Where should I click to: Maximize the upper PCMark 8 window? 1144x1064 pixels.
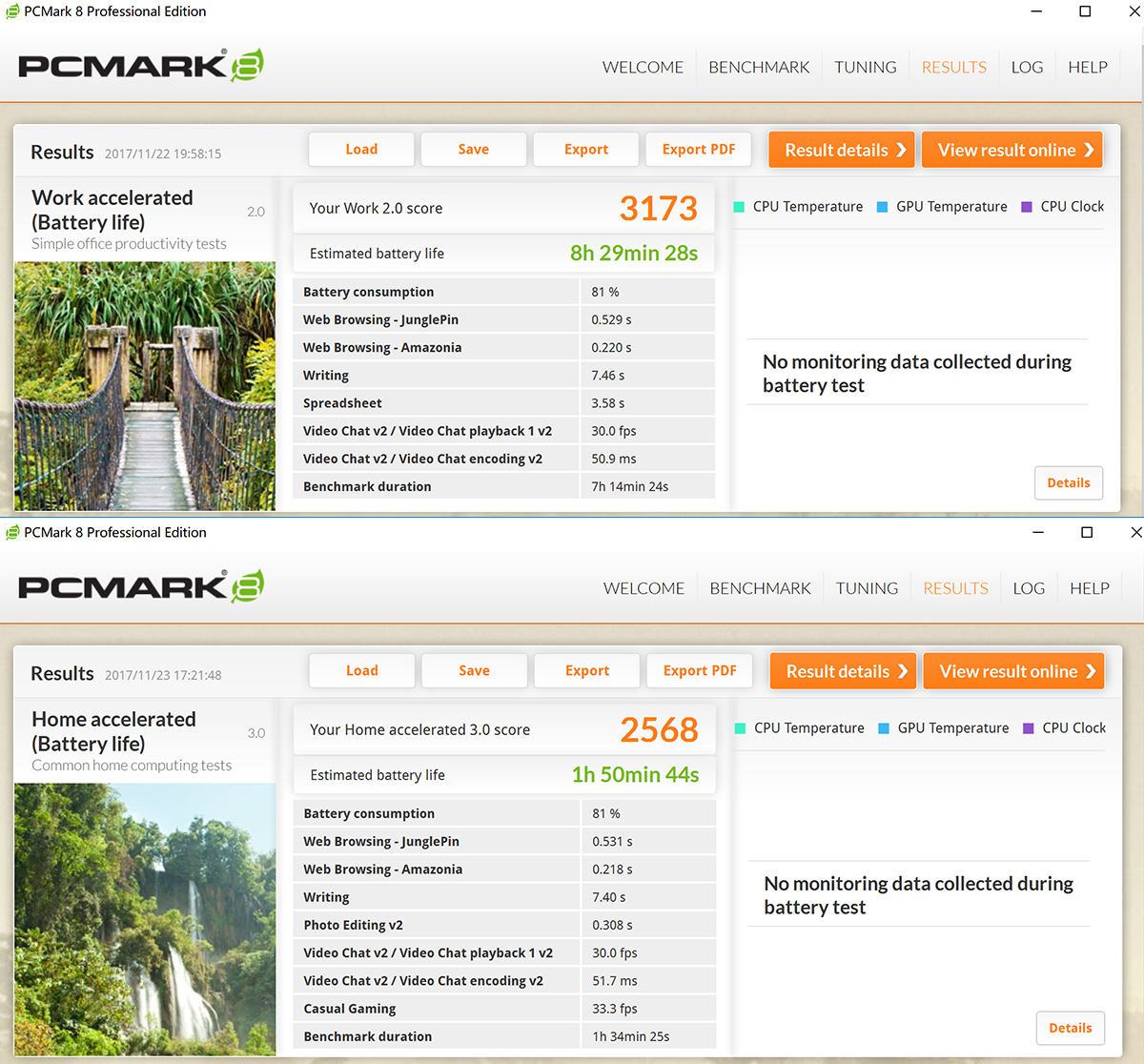(x=1085, y=11)
